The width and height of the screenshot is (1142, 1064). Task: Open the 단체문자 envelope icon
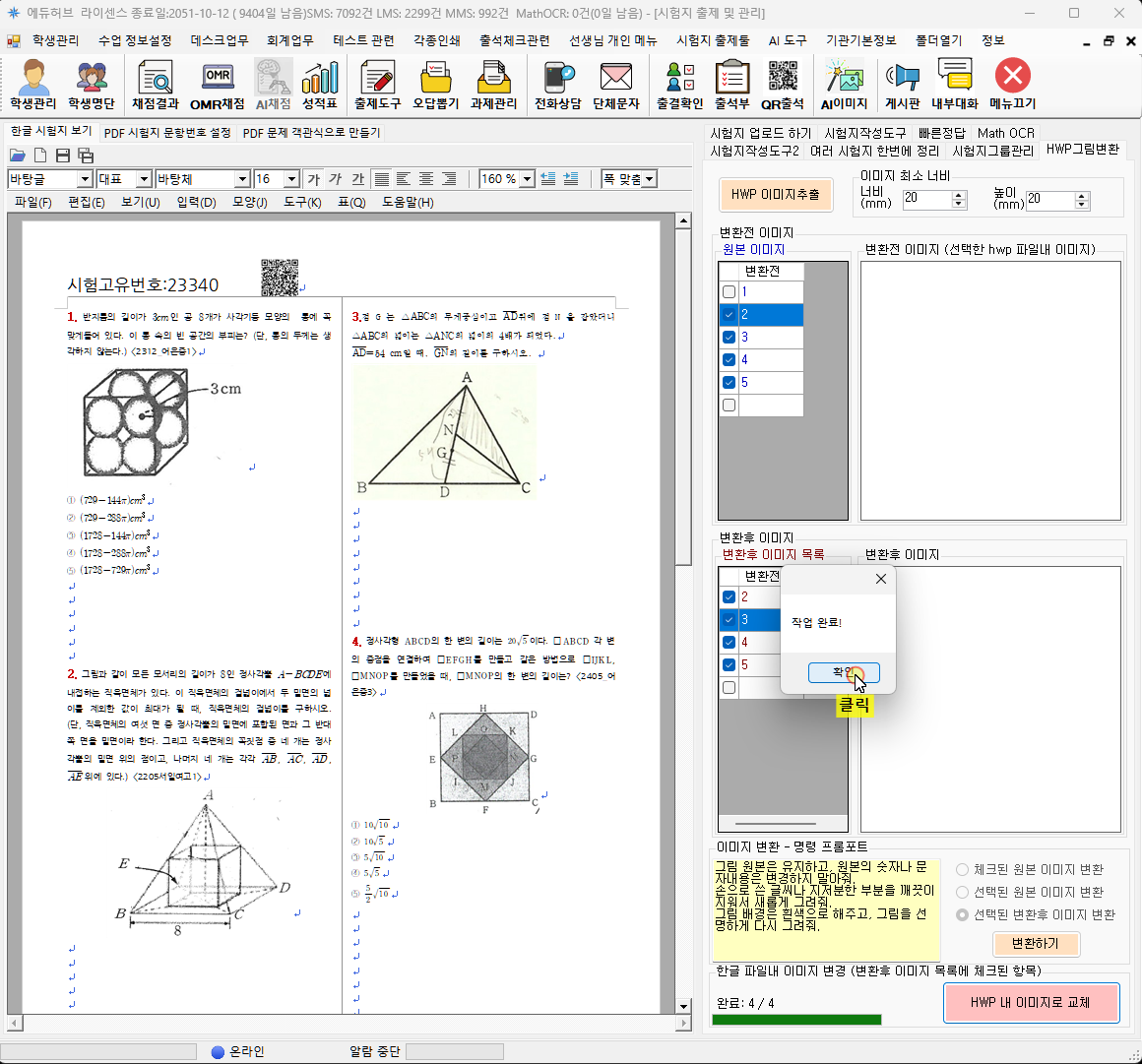pyautogui.click(x=615, y=84)
